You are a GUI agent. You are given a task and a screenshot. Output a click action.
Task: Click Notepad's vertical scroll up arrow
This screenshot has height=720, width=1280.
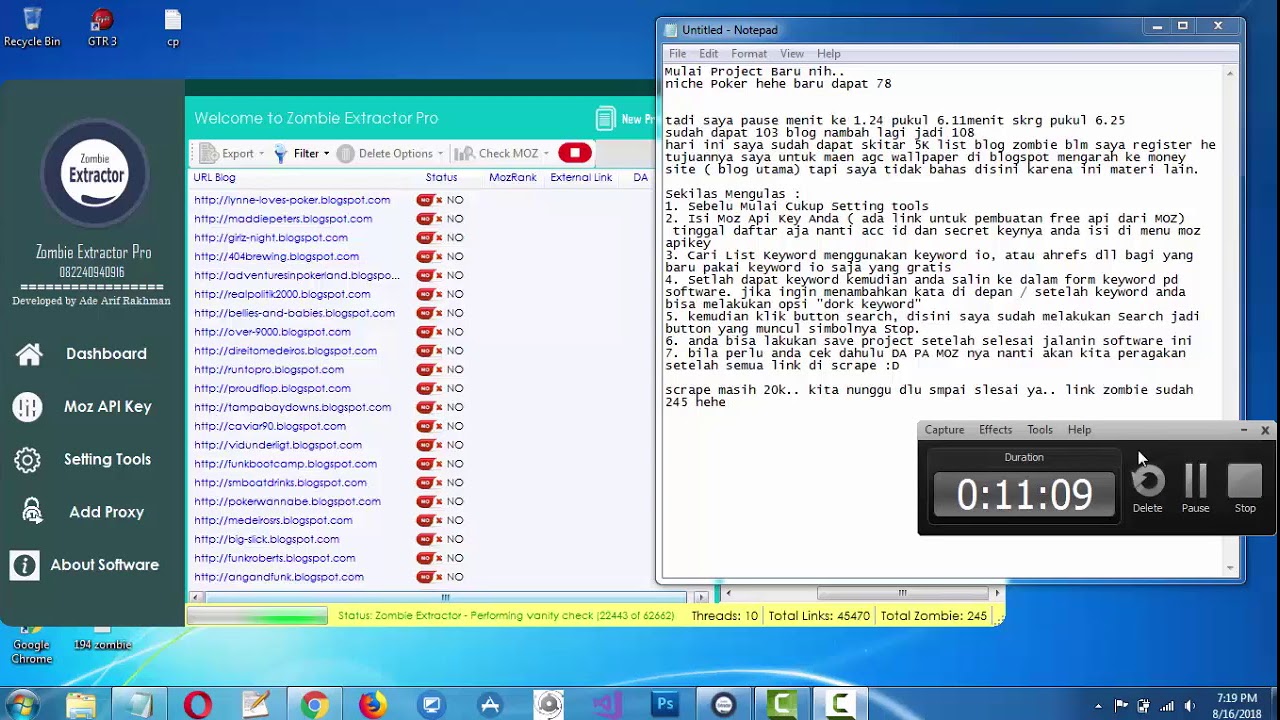pos(1231,74)
